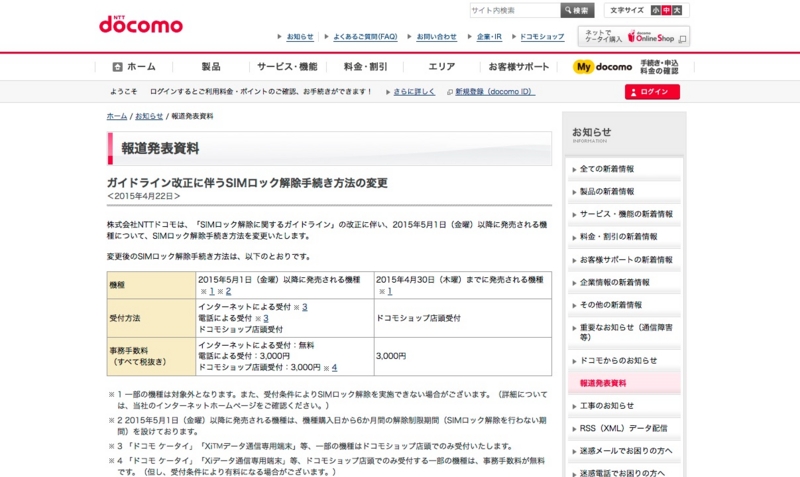
Task: Open よくあるご質問(FAQ) link
Action: click(365, 37)
